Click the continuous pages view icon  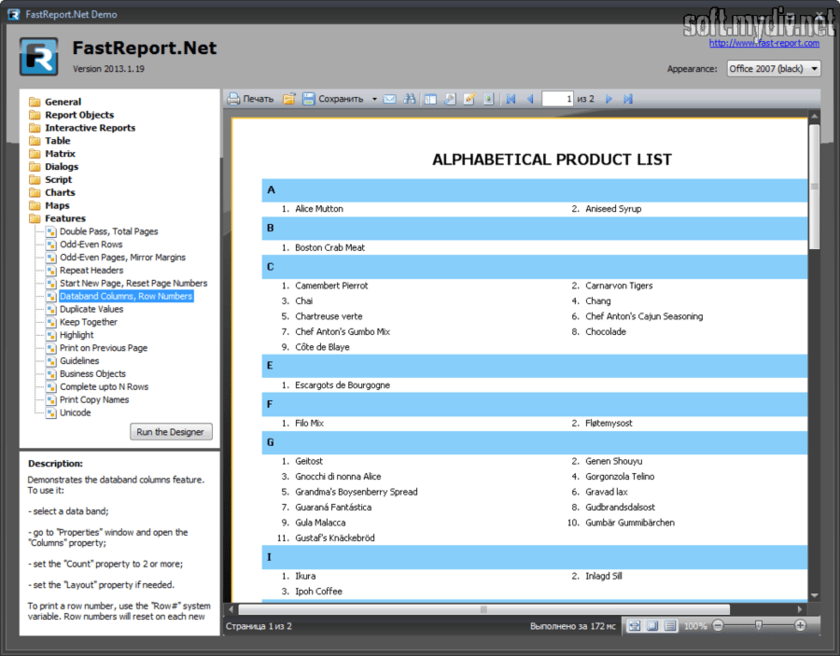[670, 625]
